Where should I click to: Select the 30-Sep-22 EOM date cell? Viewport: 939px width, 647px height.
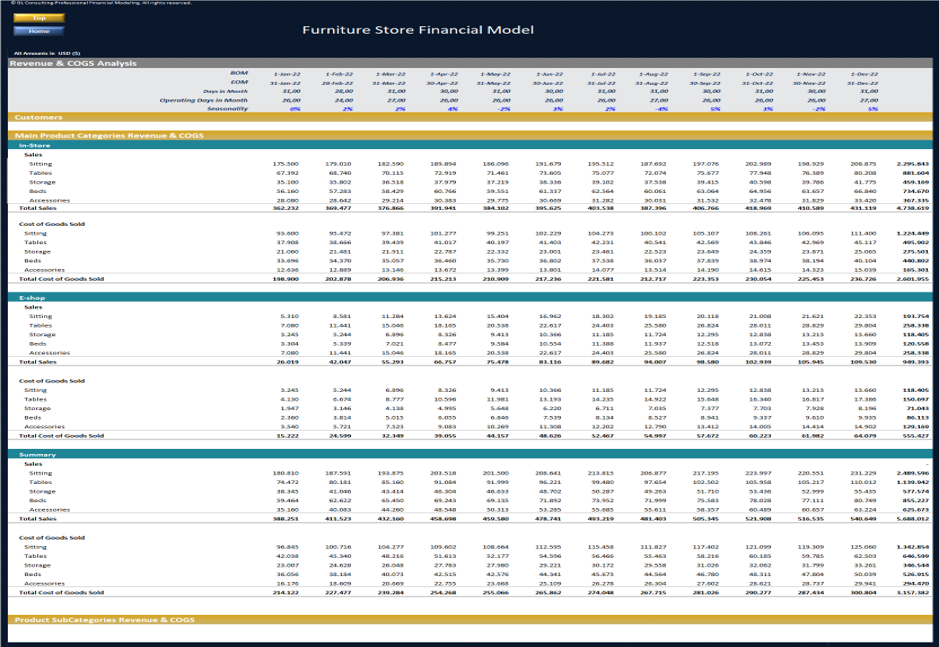click(x=705, y=83)
